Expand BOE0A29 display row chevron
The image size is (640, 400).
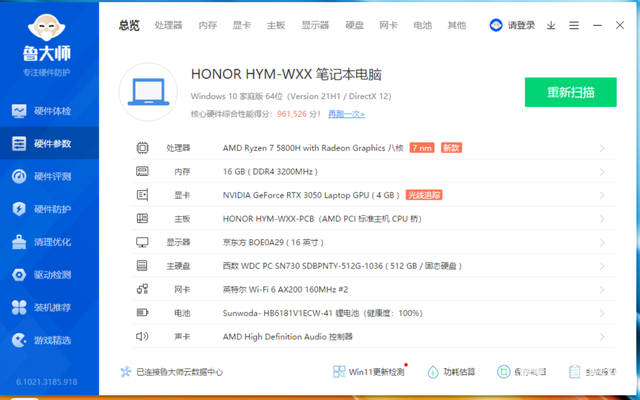(x=602, y=243)
